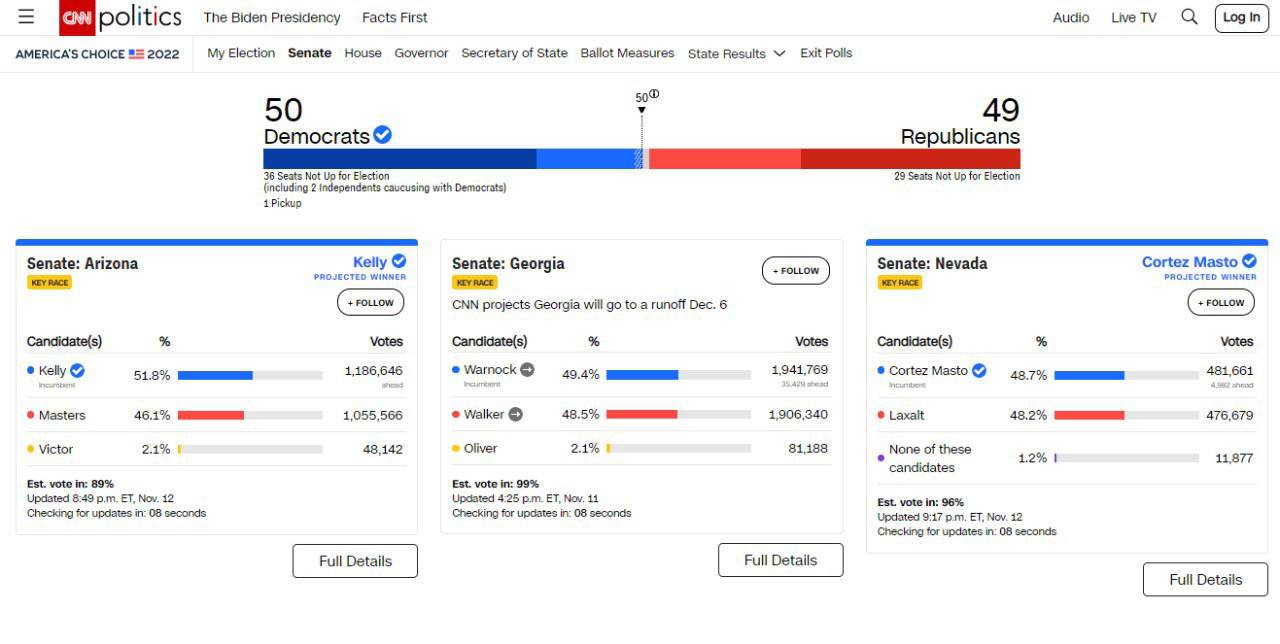Click the info icon beside 50 marker
The width and height of the screenshot is (1280, 644).
(654, 94)
